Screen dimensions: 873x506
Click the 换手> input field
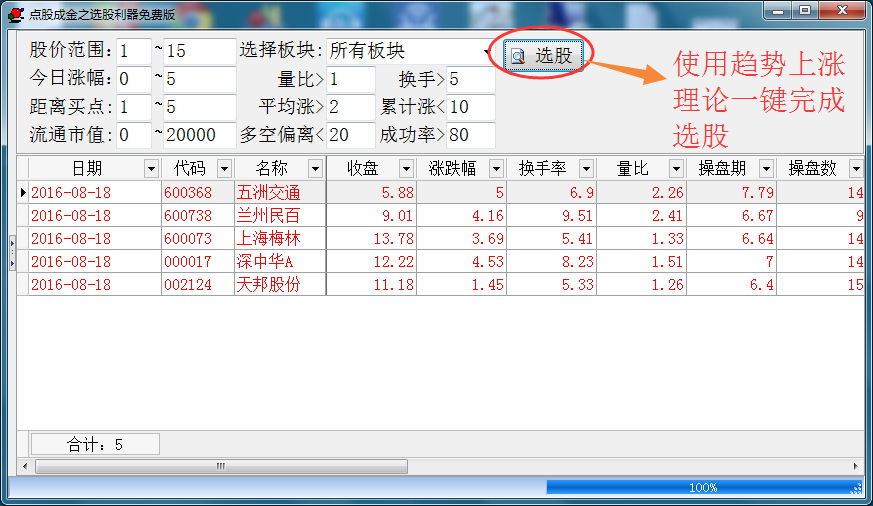click(470, 79)
